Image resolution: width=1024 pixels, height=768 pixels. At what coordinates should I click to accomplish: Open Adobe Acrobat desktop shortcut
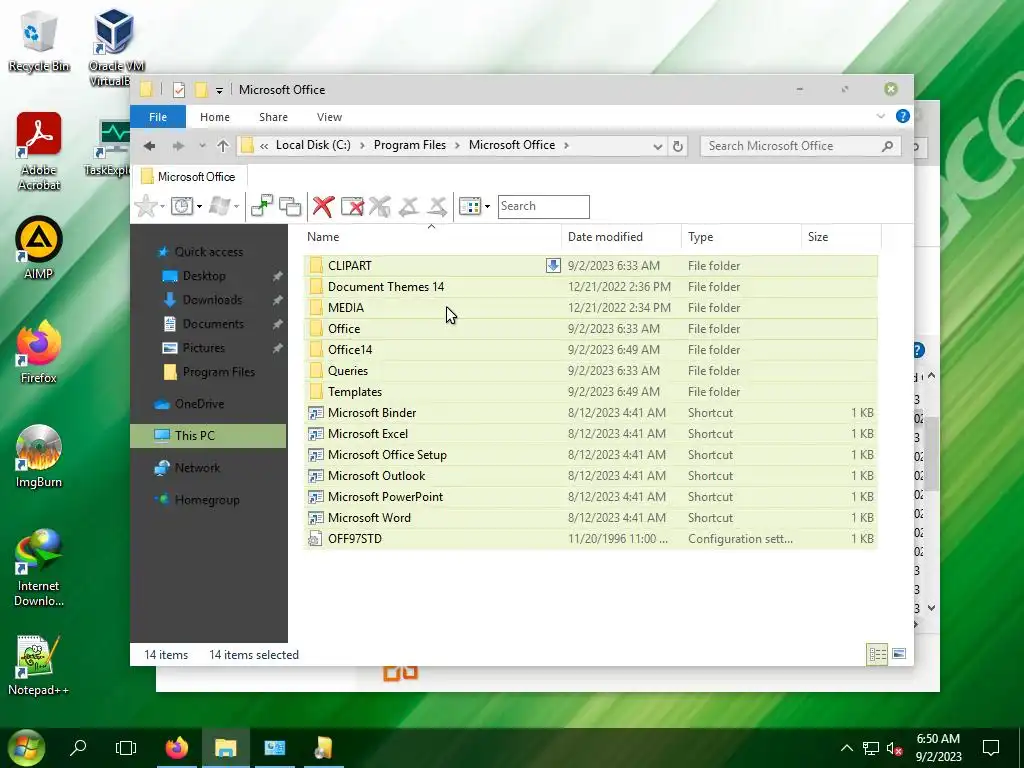(x=39, y=151)
